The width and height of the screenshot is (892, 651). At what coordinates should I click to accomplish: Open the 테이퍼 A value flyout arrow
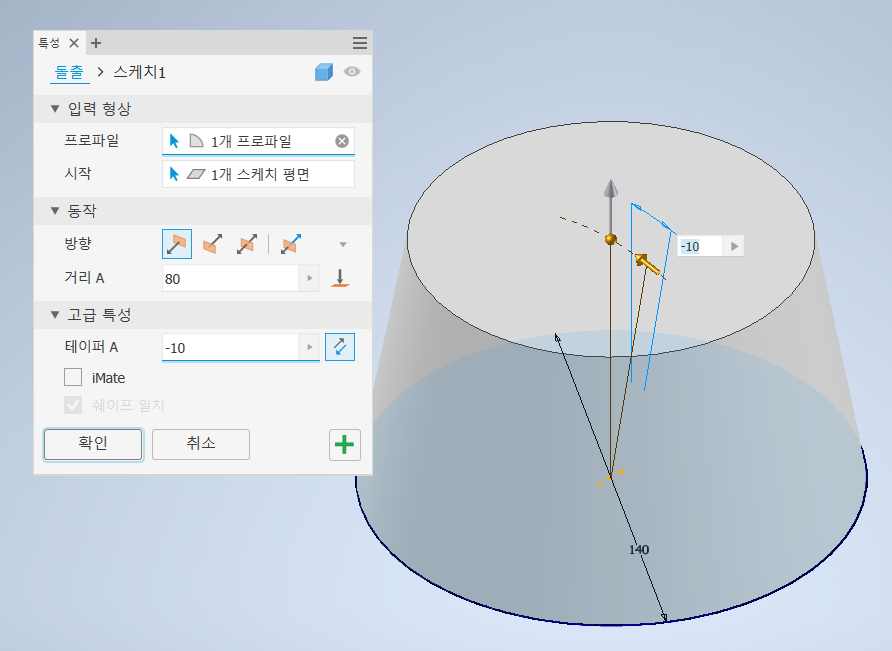309,347
